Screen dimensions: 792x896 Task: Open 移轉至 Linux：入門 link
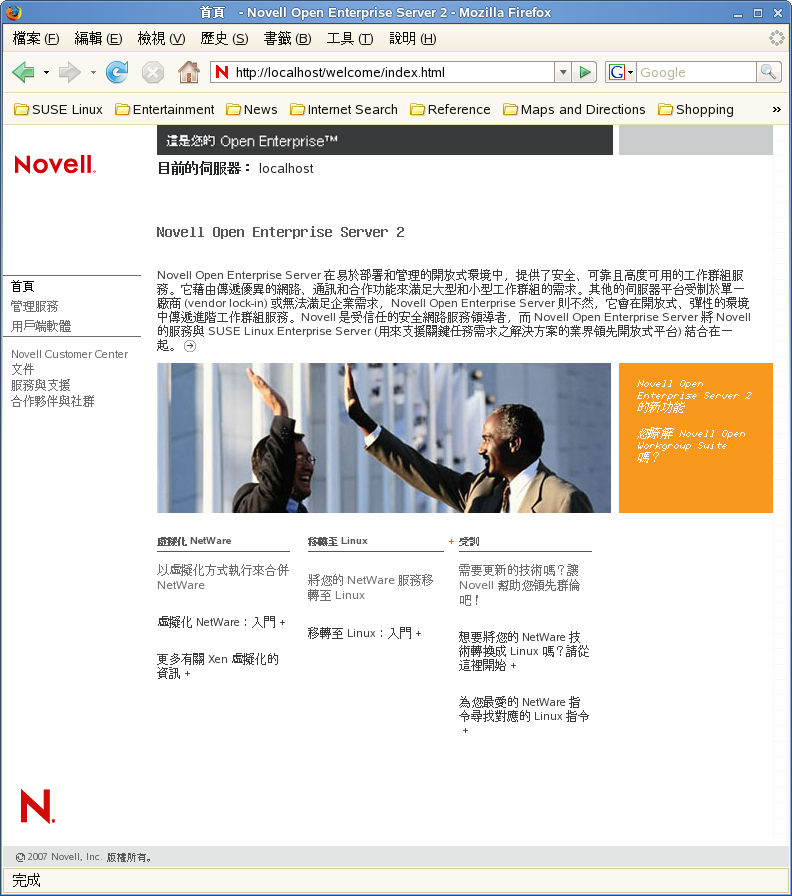[x=365, y=633]
